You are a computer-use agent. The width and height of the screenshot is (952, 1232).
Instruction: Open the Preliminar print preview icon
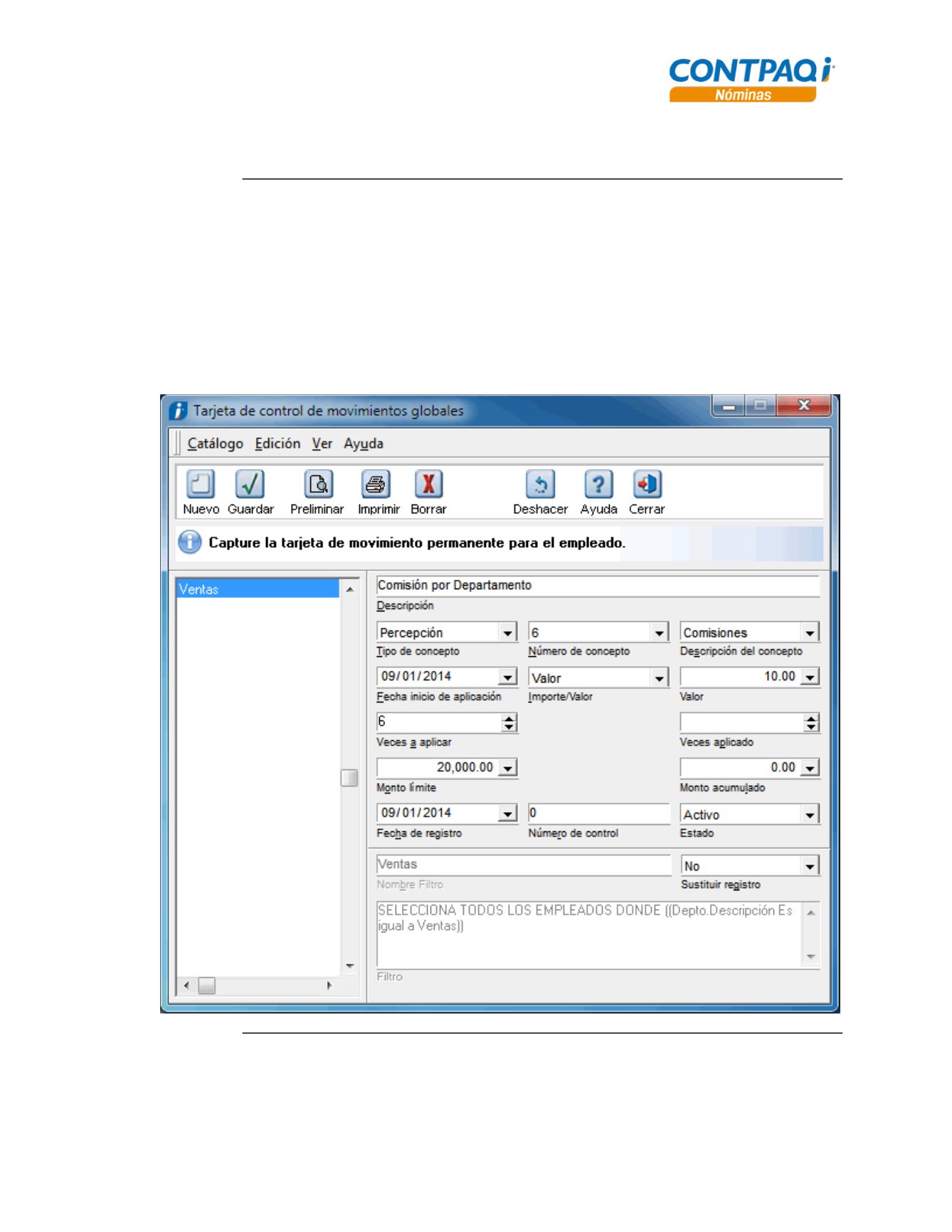tap(317, 485)
